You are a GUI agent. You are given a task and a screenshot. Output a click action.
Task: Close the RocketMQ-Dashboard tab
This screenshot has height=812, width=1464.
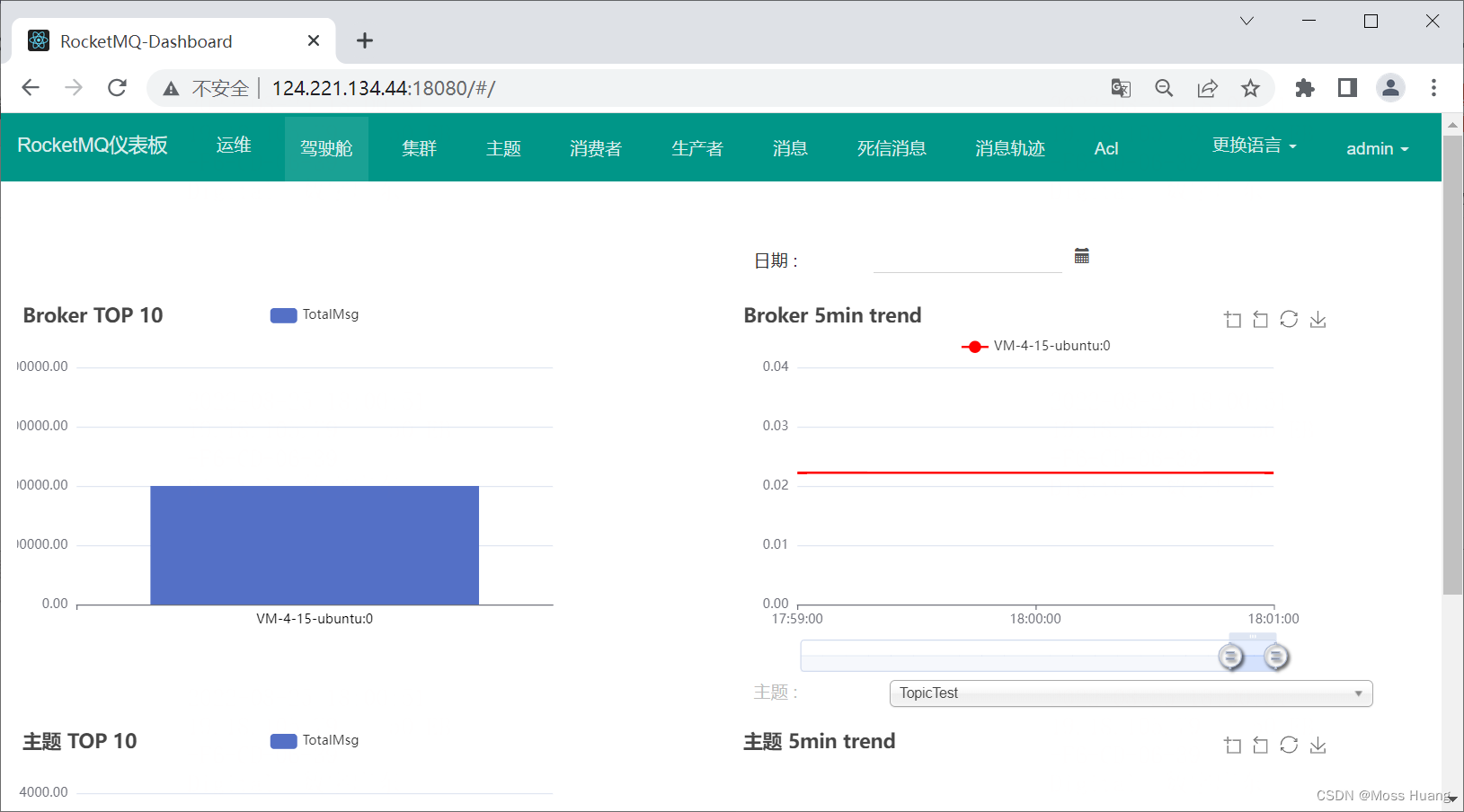tap(313, 40)
